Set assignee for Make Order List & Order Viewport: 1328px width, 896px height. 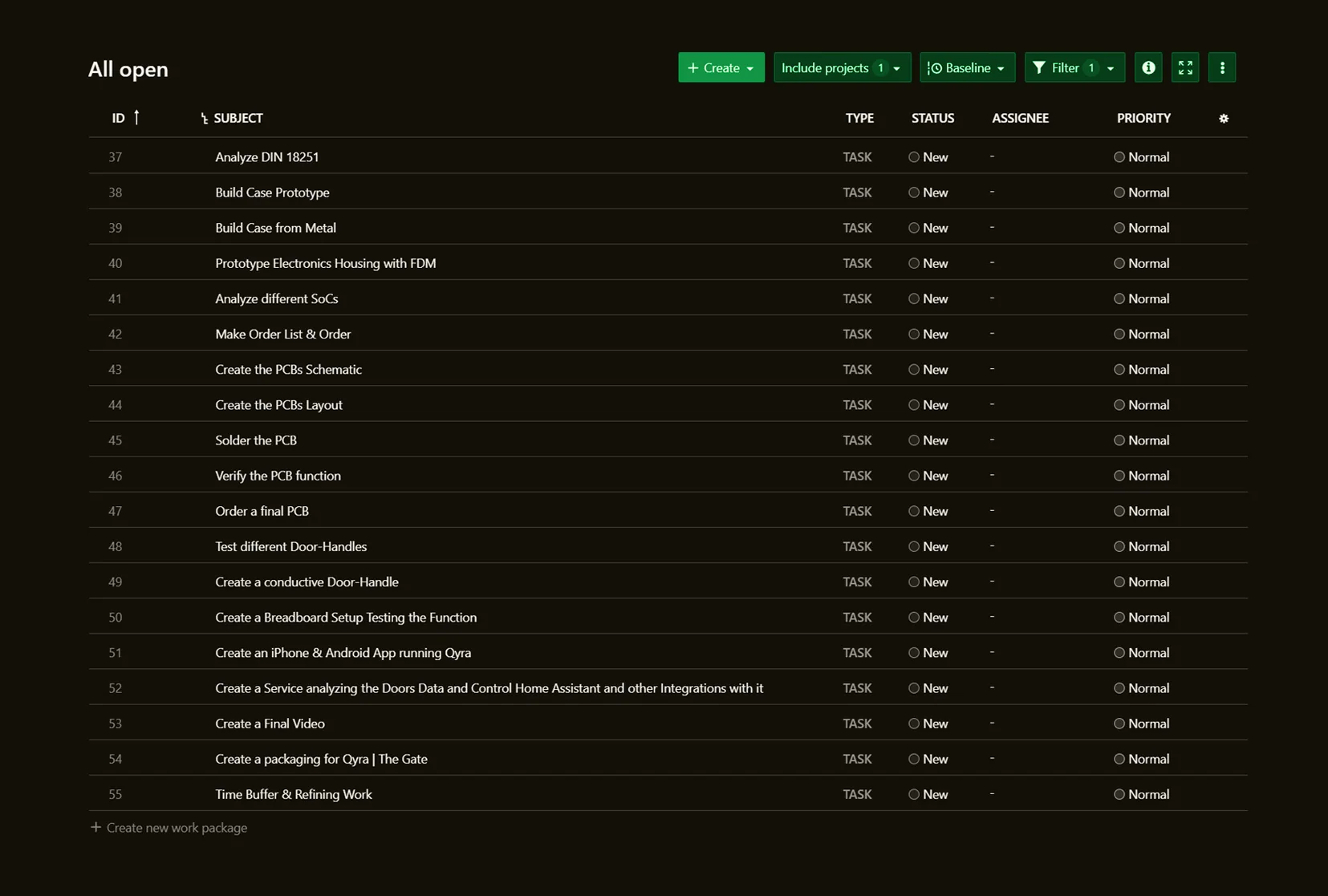coord(993,334)
